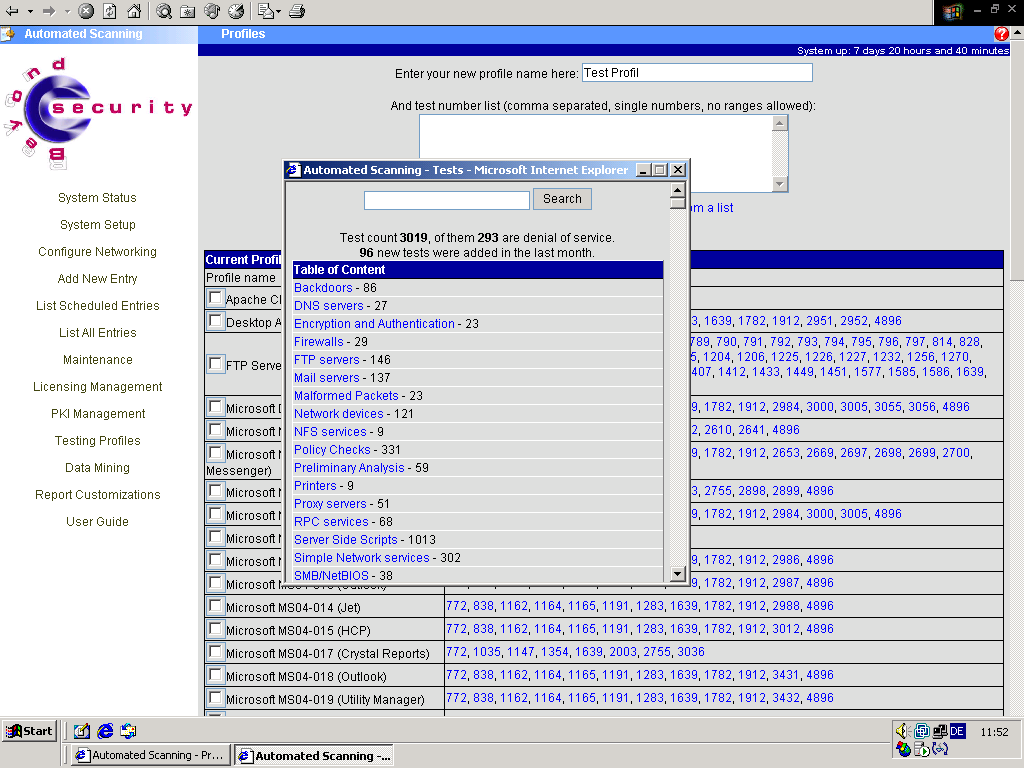
Task: Open the Favorites folder icon
Action: coord(188,11)
